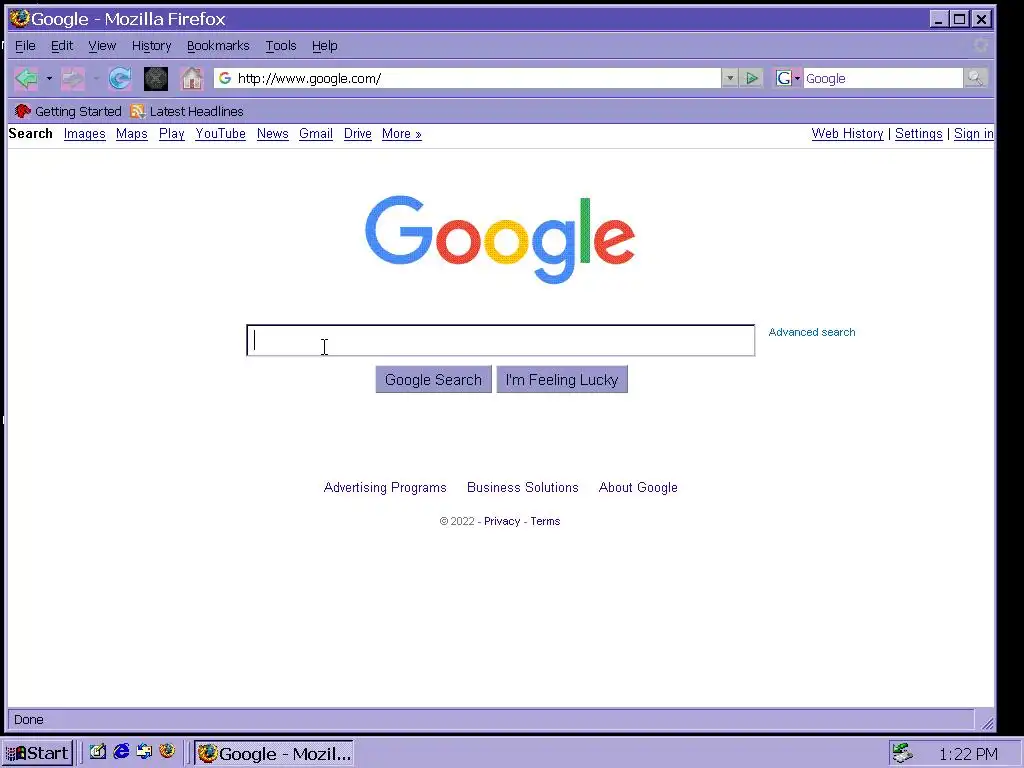This screenshot has width=1024, height=768.
Task: Launch Internet Explorer from quick launch
Action: click(121, 752)
